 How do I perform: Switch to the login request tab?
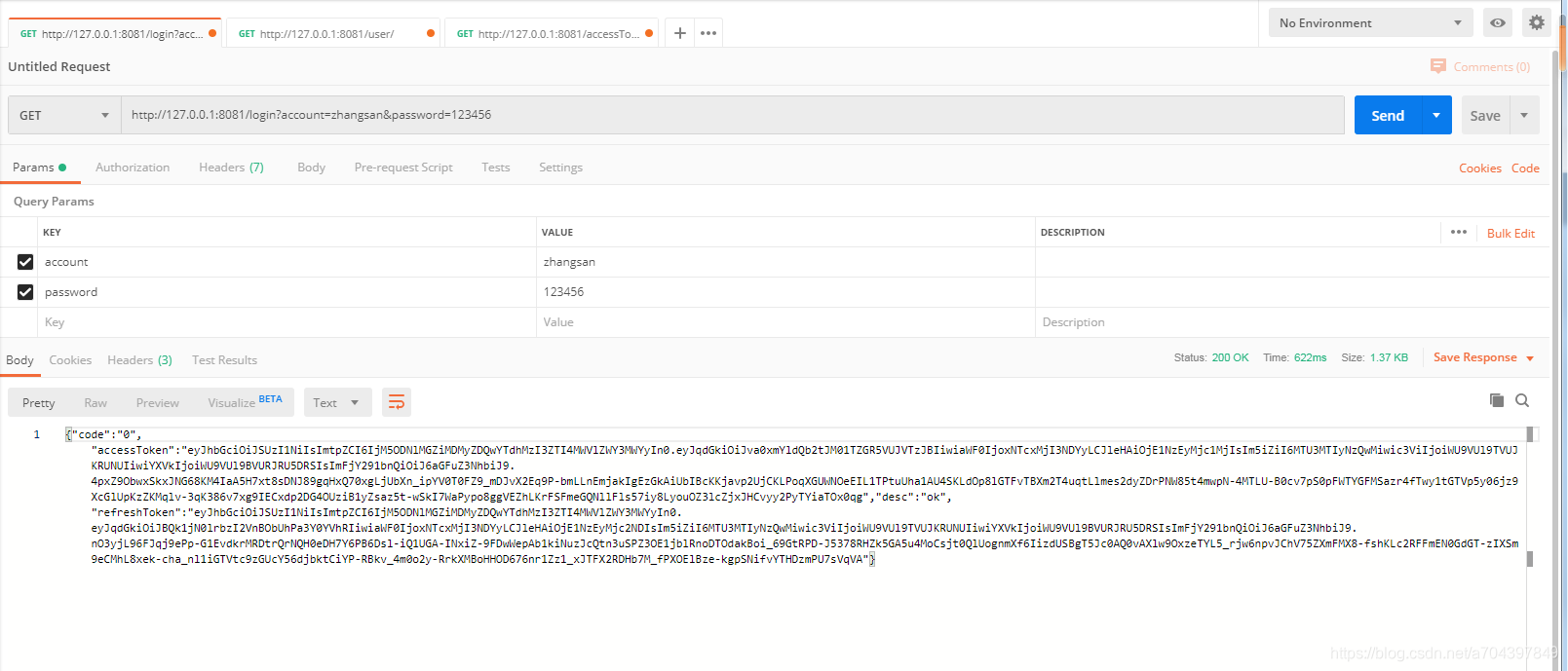coord(115,33)
